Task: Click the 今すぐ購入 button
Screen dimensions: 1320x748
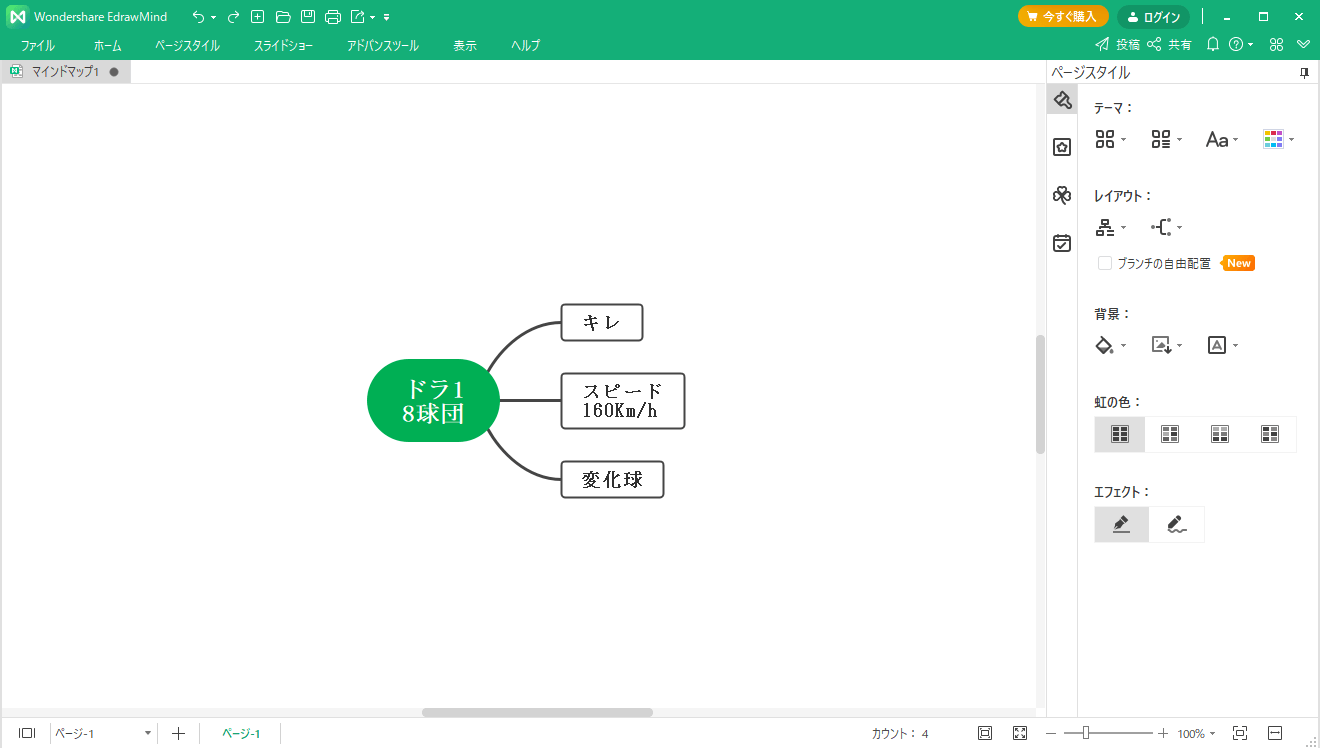Action: coord(1063,17)
